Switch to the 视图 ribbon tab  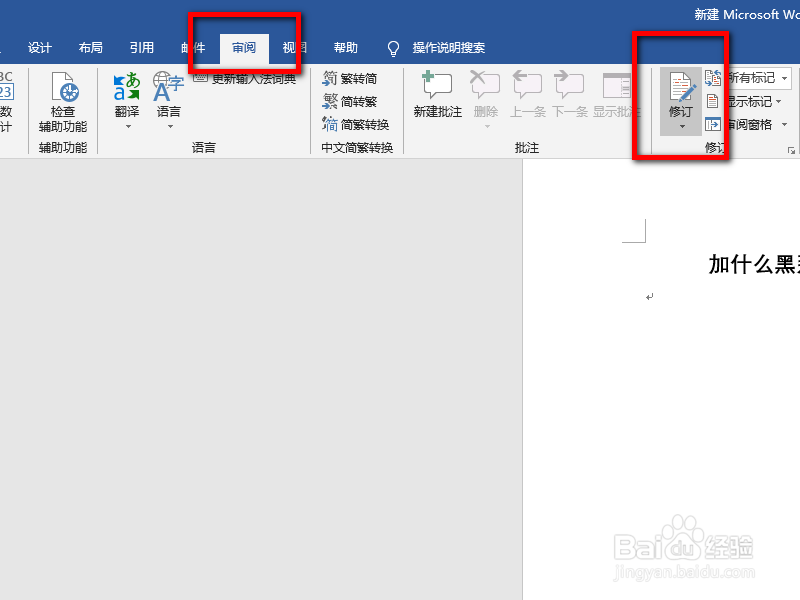point(294,47)
